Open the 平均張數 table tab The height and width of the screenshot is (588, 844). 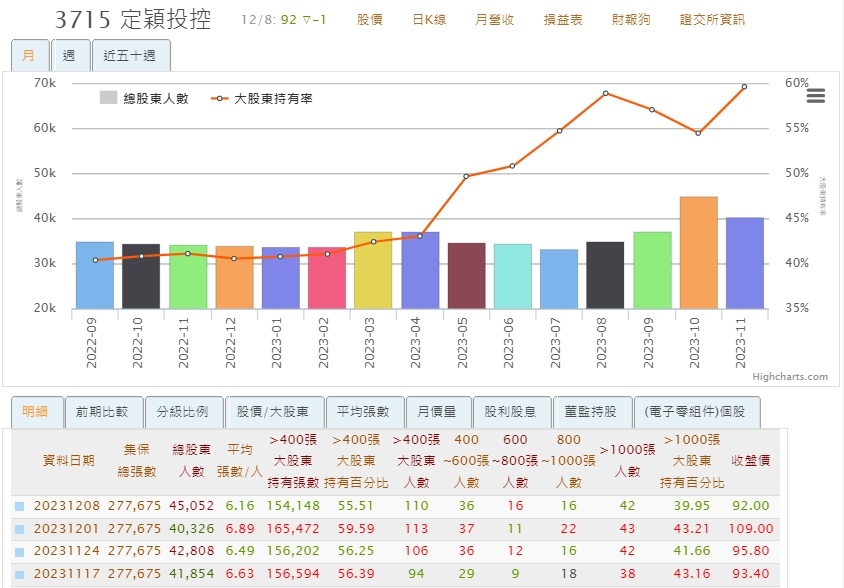point(363,412)
